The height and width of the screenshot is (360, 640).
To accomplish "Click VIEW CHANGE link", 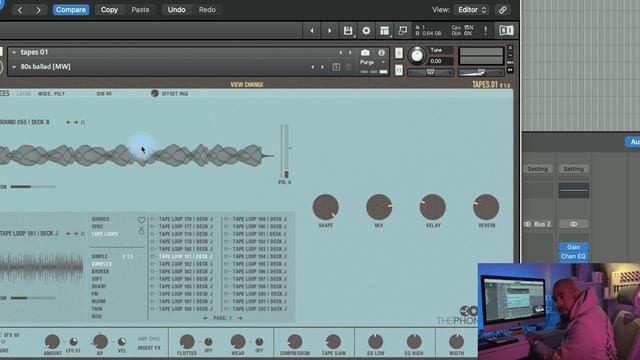I will 247,85.
